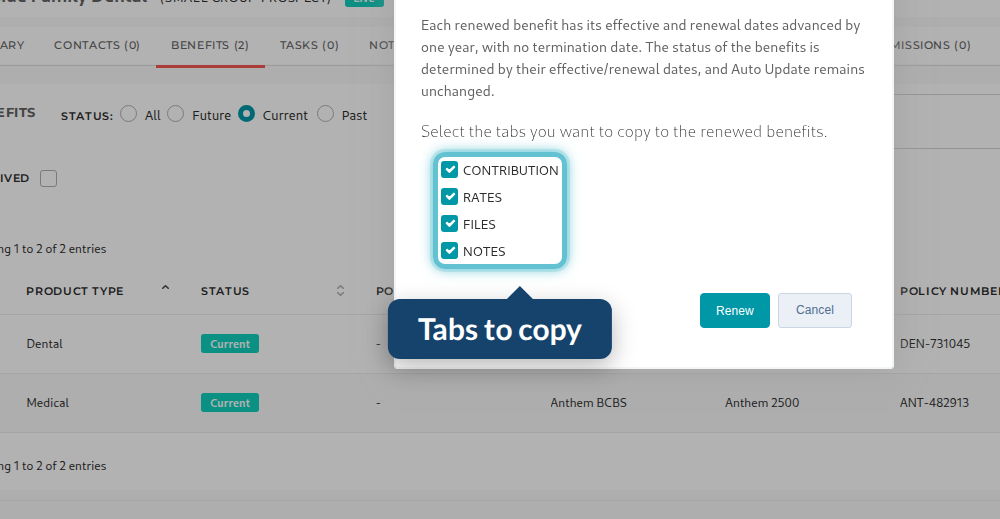
Task: Open the BENEFITS (2) tab
Action: (210, 45)
